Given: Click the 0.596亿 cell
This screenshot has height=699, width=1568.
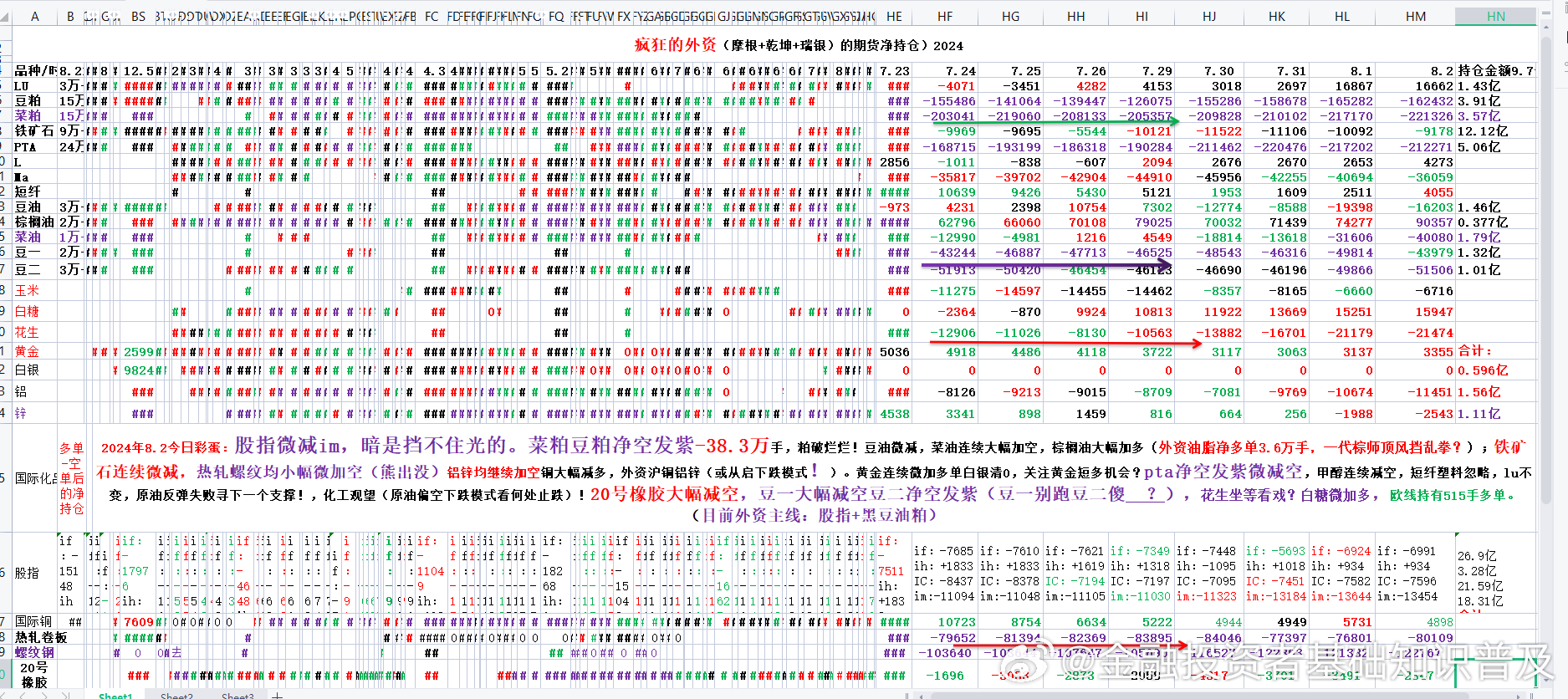Looking at the screenshot, I should (x=1482, y=370).
